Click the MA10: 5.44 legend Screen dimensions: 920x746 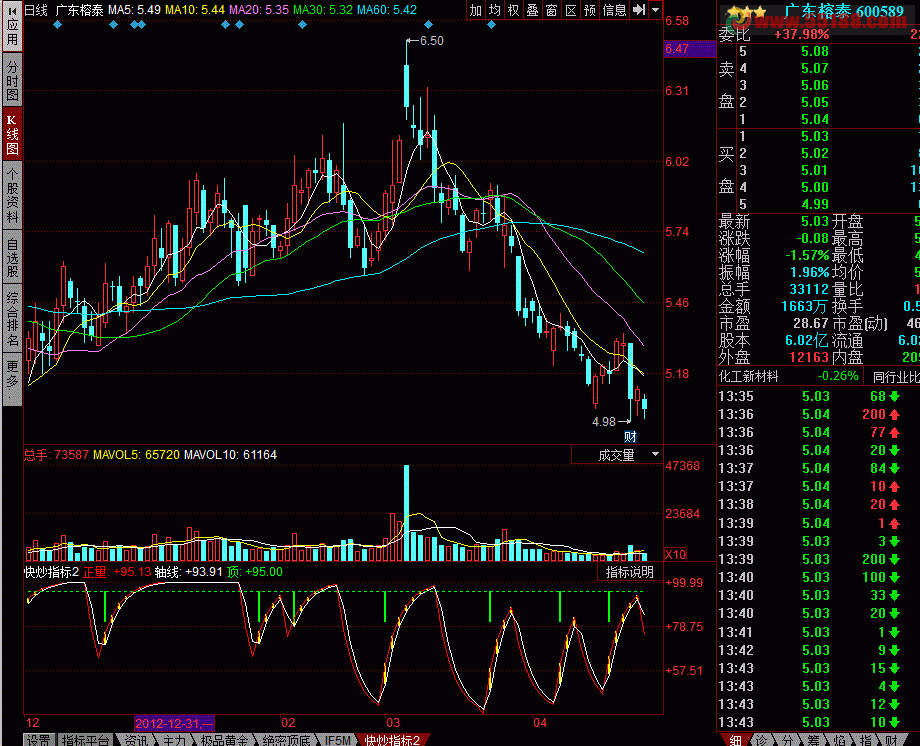(x=195, y=10)
